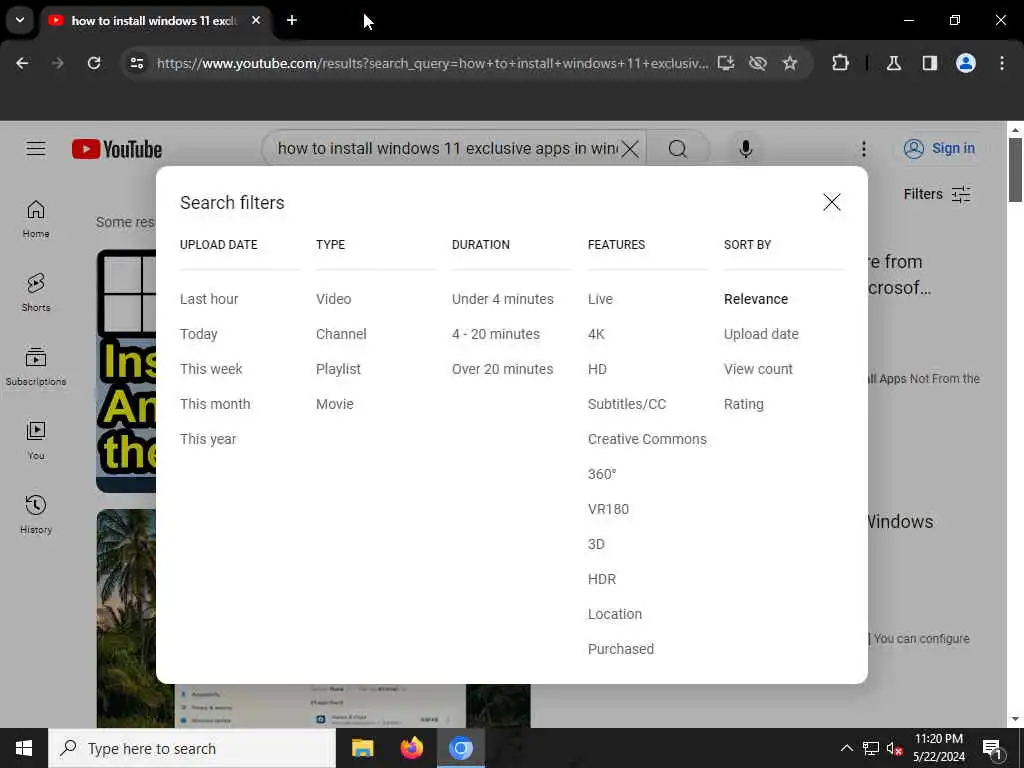
Task: Click the browser address bar URL
Action: pos(432,63)
